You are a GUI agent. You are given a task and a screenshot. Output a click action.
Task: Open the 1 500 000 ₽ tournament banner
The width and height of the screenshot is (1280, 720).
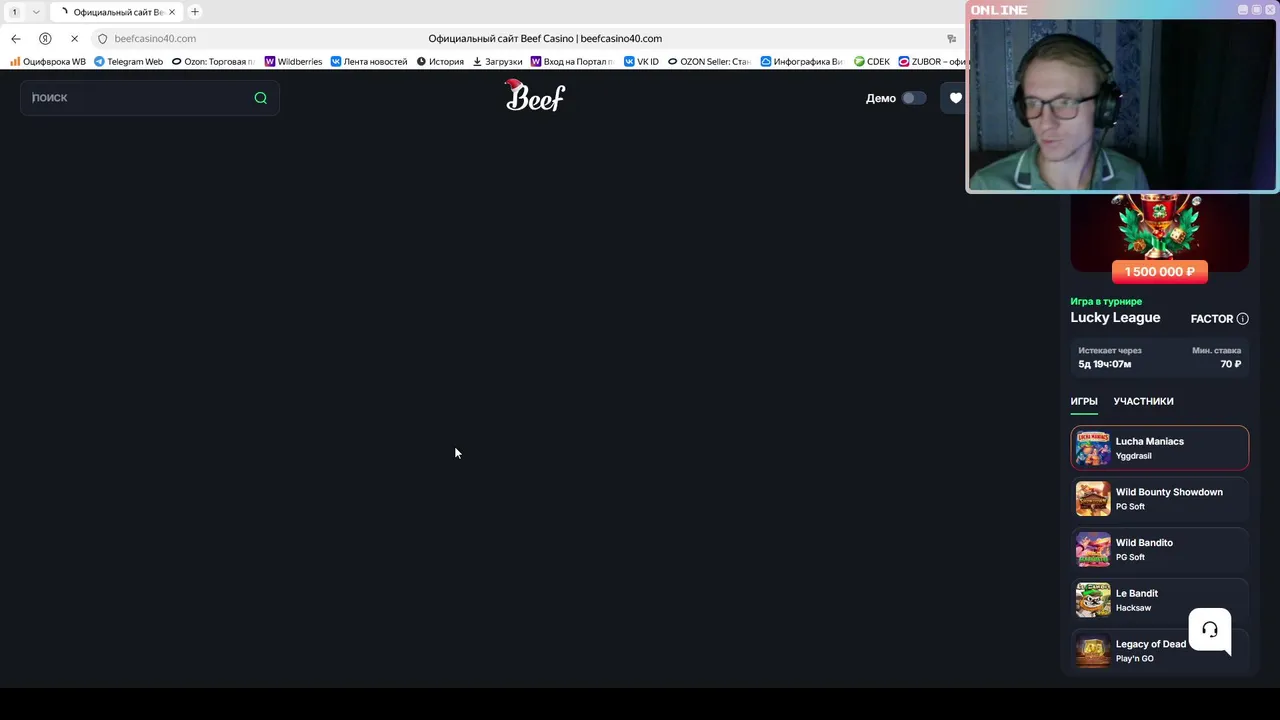(1160, 271)
